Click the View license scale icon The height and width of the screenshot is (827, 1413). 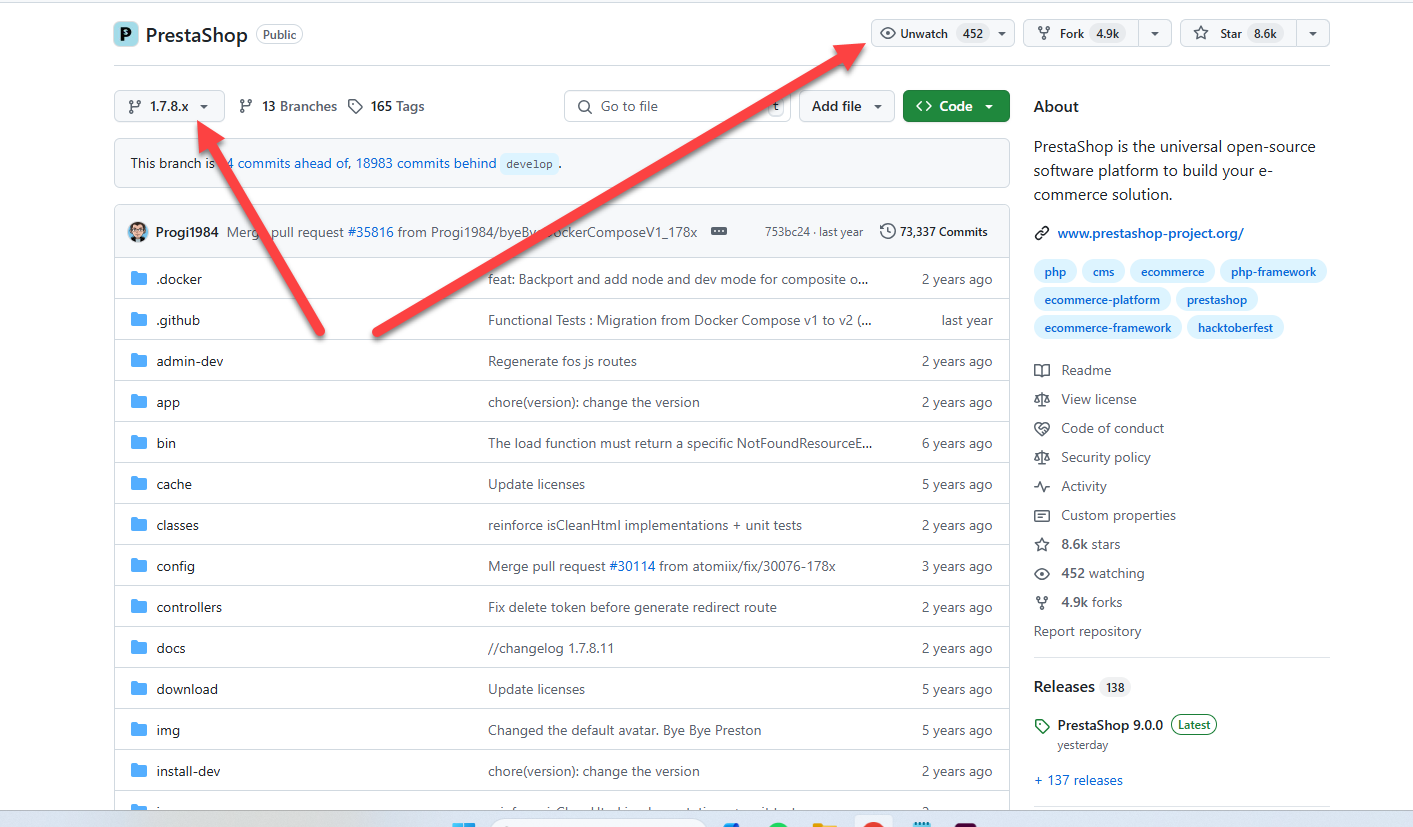[1042, 399]
